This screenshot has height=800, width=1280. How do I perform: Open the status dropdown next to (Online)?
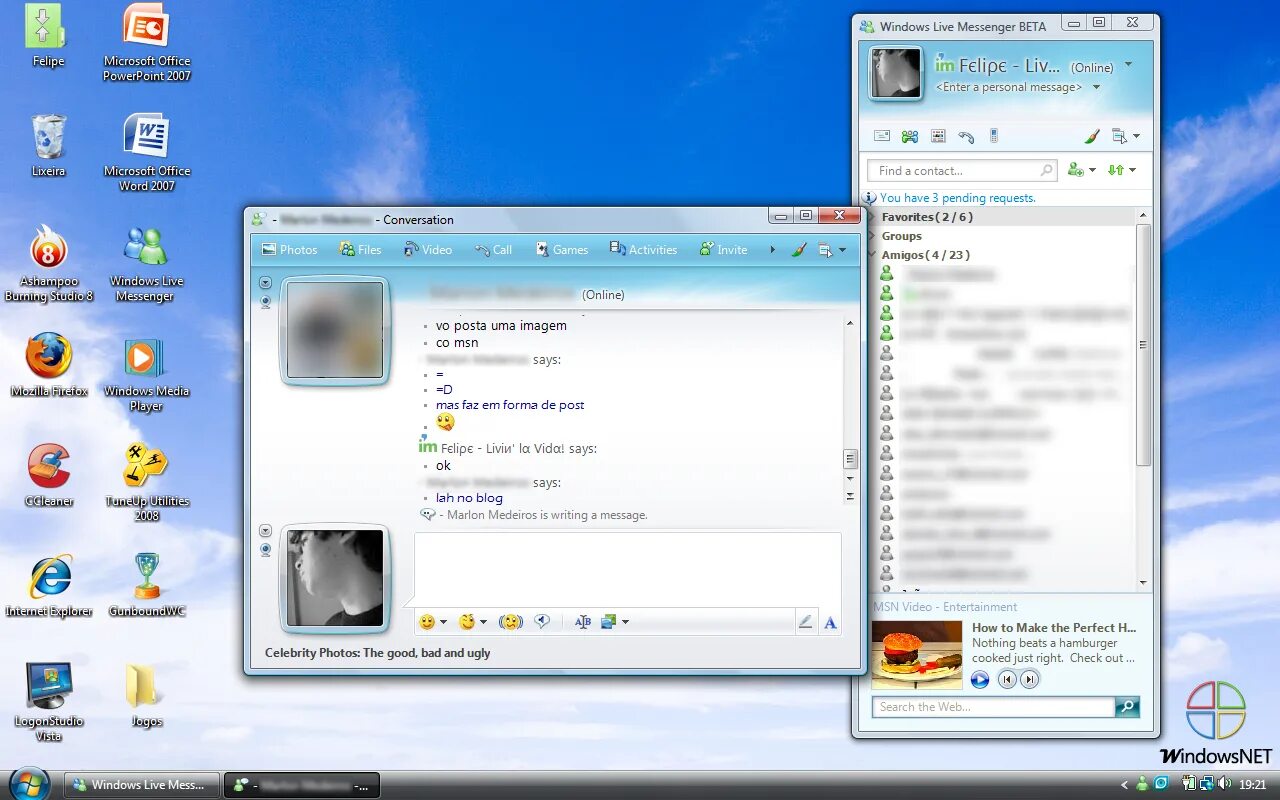click(x=1129, y=65)
